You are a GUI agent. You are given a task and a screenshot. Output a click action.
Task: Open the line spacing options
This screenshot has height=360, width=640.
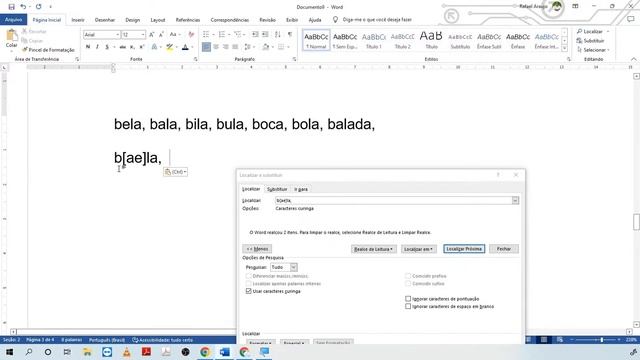(247, 47)
